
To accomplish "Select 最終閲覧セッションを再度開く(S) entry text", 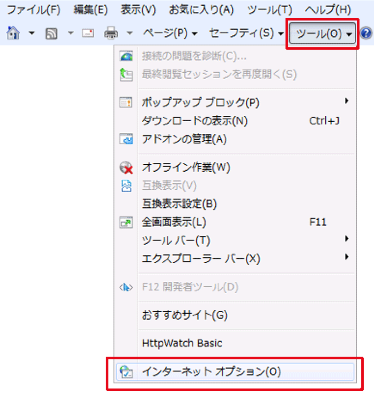I will click(x=219, y=74).
